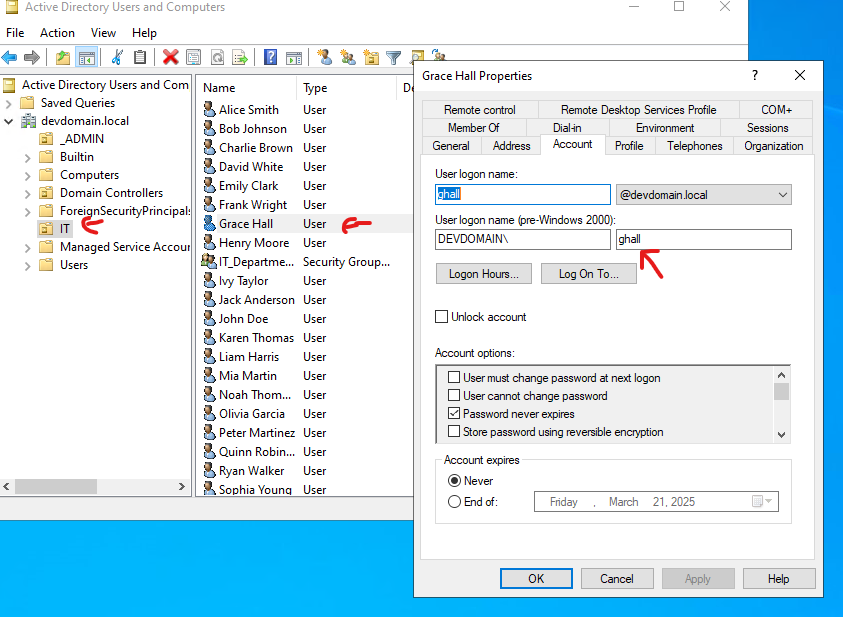The width and height of the screenshot is (843, 617).
Task: Open the View menu
Action: (103, 33)
